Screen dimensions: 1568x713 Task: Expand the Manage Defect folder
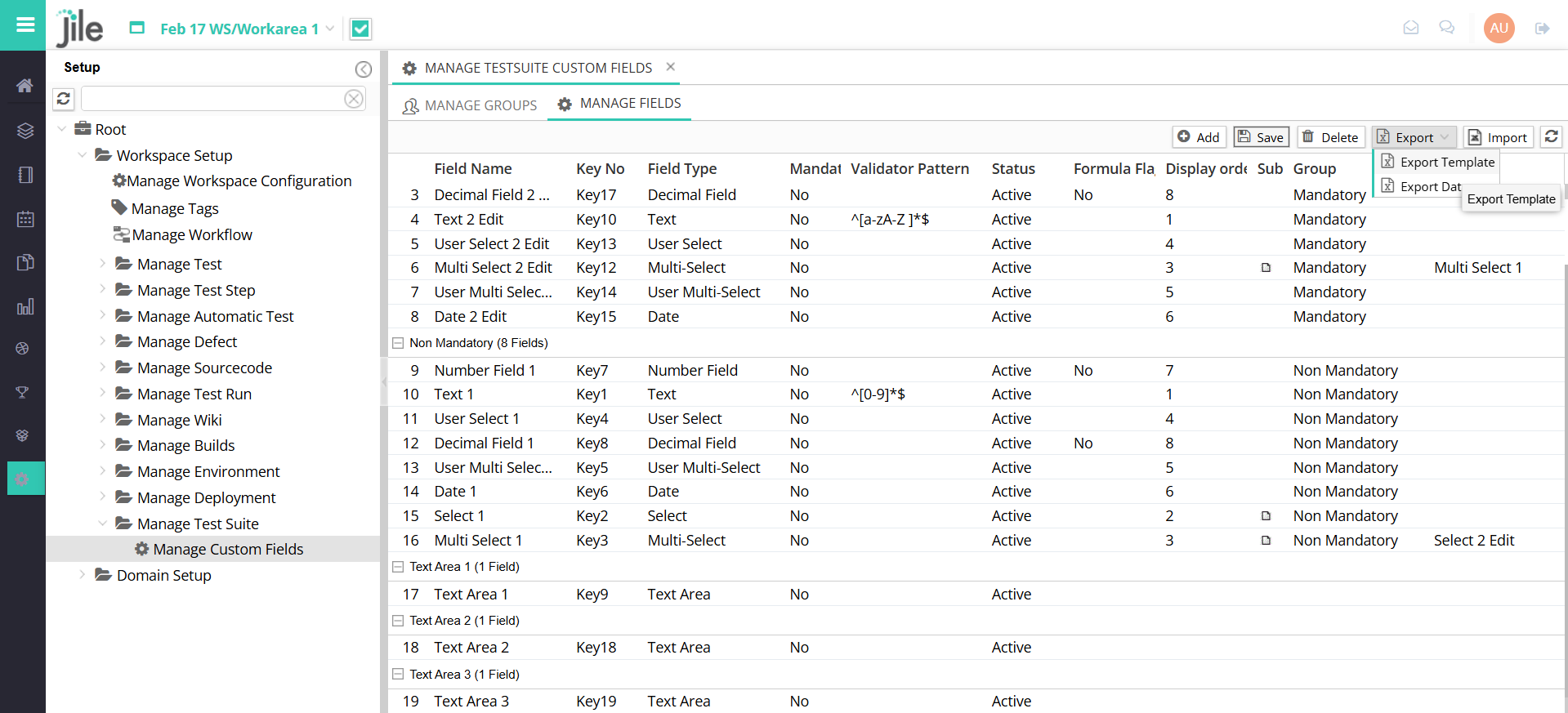(x=102, y=341)
